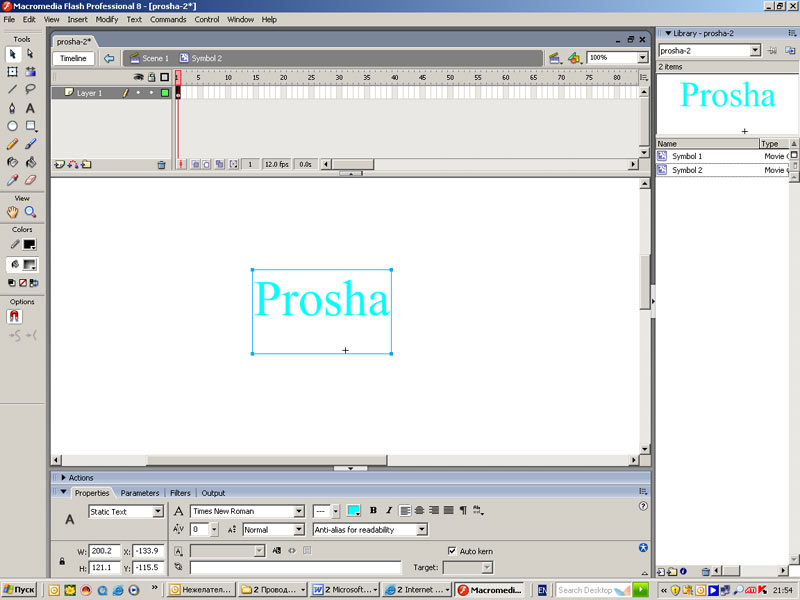Image resolution: width=800 pixels, height=600 pixels.
Task: Select the Lasso tool
Action: [x=30, y=89]
